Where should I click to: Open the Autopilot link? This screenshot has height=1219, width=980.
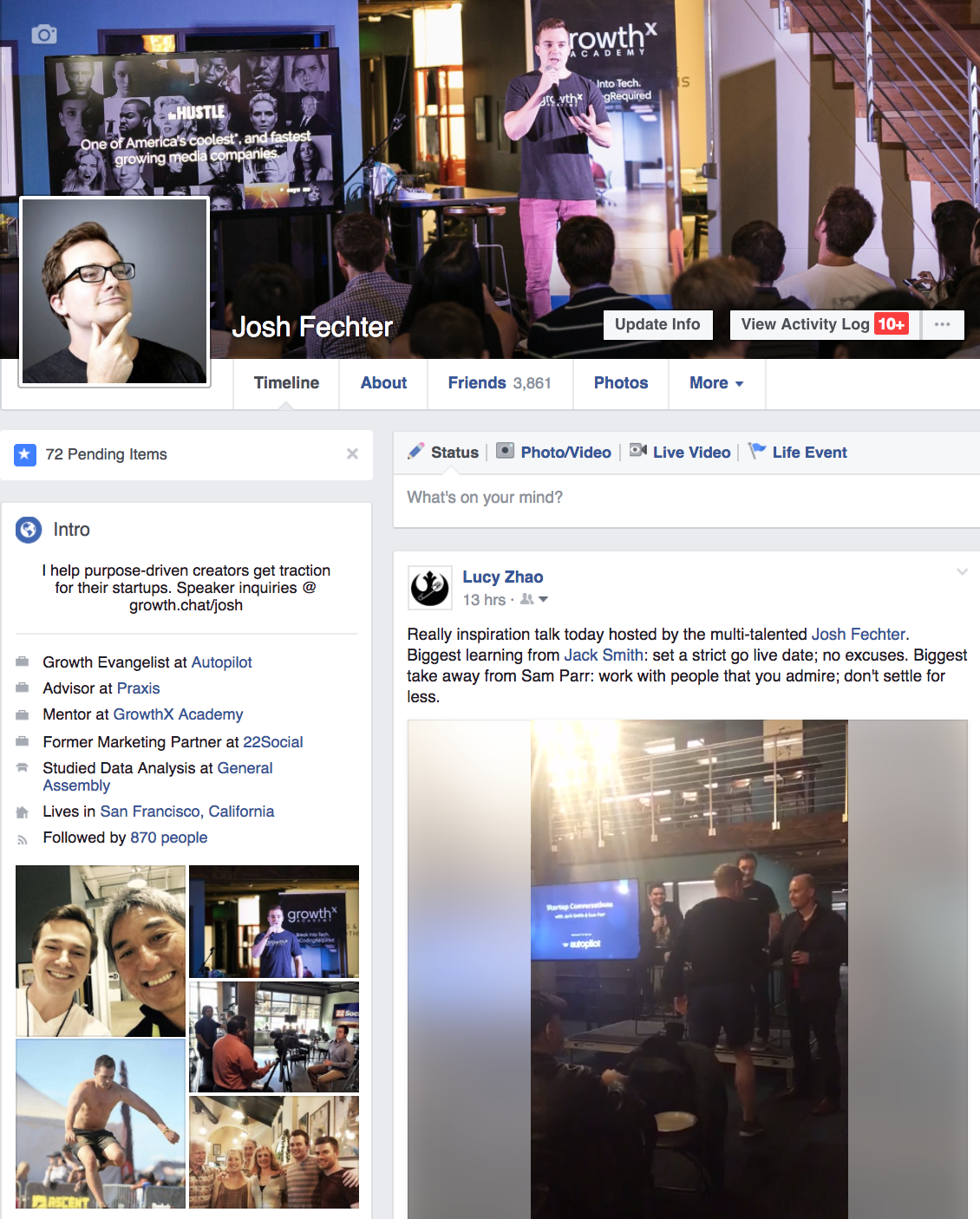(x=221, y=662)
